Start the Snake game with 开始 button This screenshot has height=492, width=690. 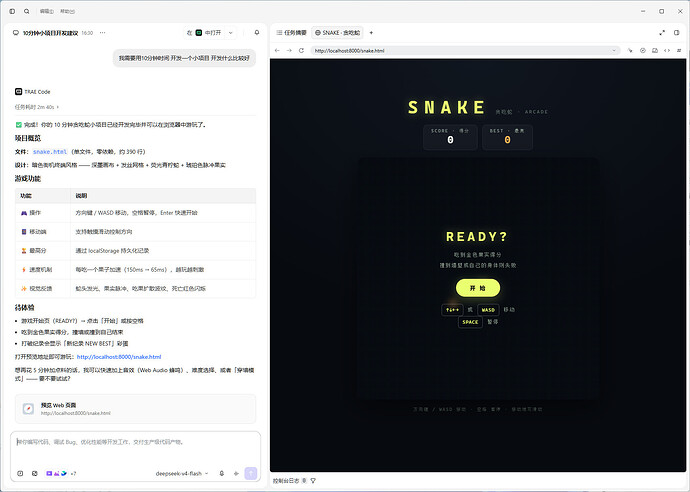[x=477, y=288]
